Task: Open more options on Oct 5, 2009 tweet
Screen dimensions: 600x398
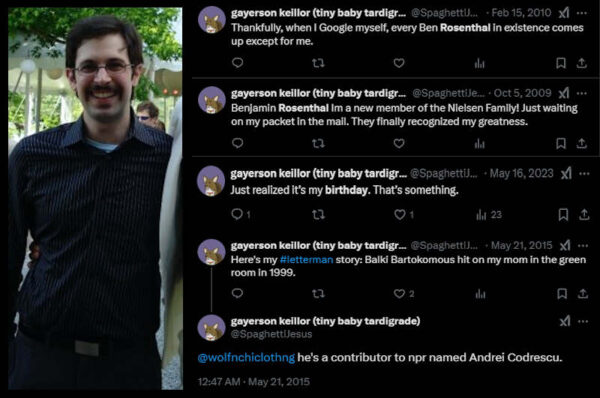Action: (582, 93)
